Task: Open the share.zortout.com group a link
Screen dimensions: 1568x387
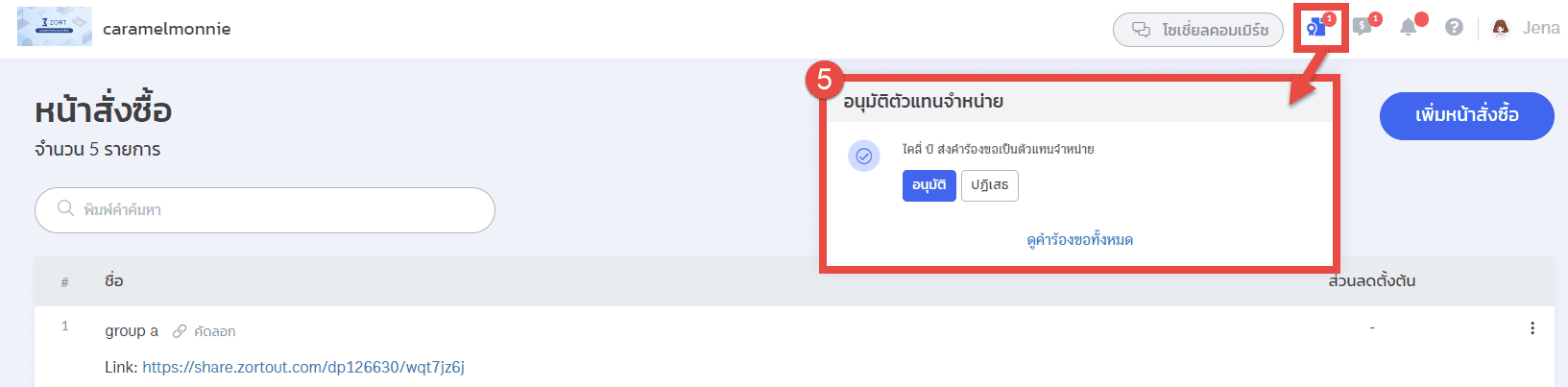Action: 303,367
